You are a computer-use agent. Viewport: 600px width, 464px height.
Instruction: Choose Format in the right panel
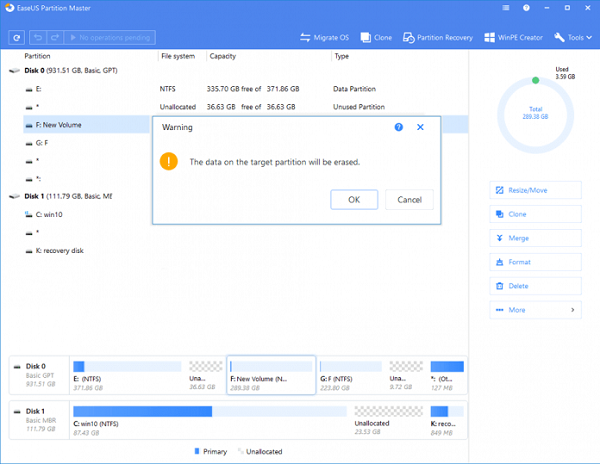click(x=535, y=262)
